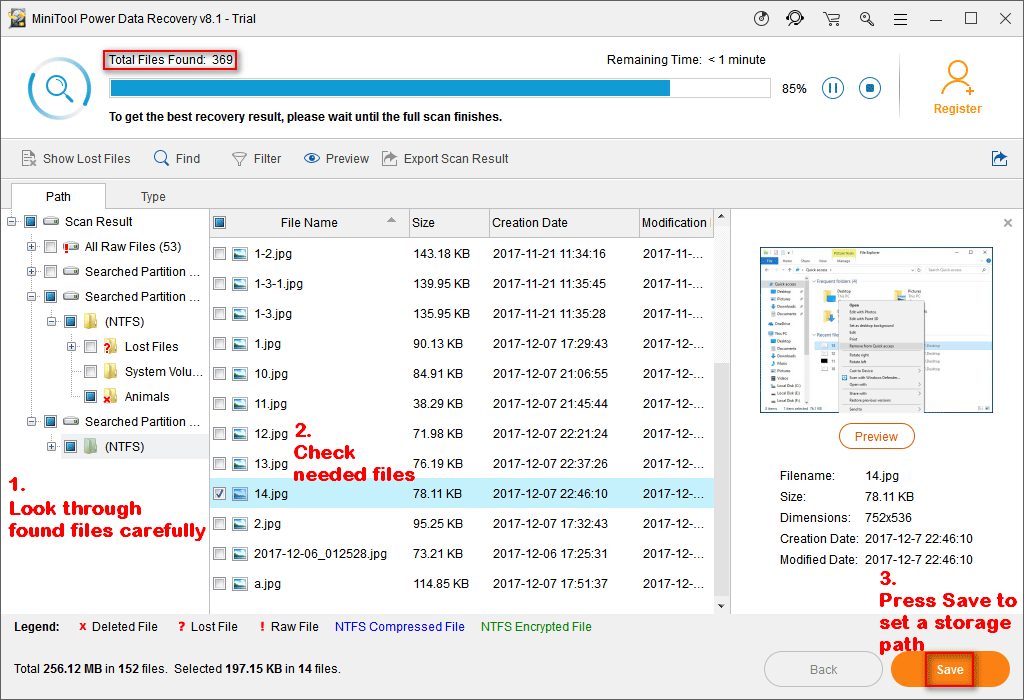Sort by the Size column header
This screenshot has width=1024, height=700.
(x=449, y=223)
